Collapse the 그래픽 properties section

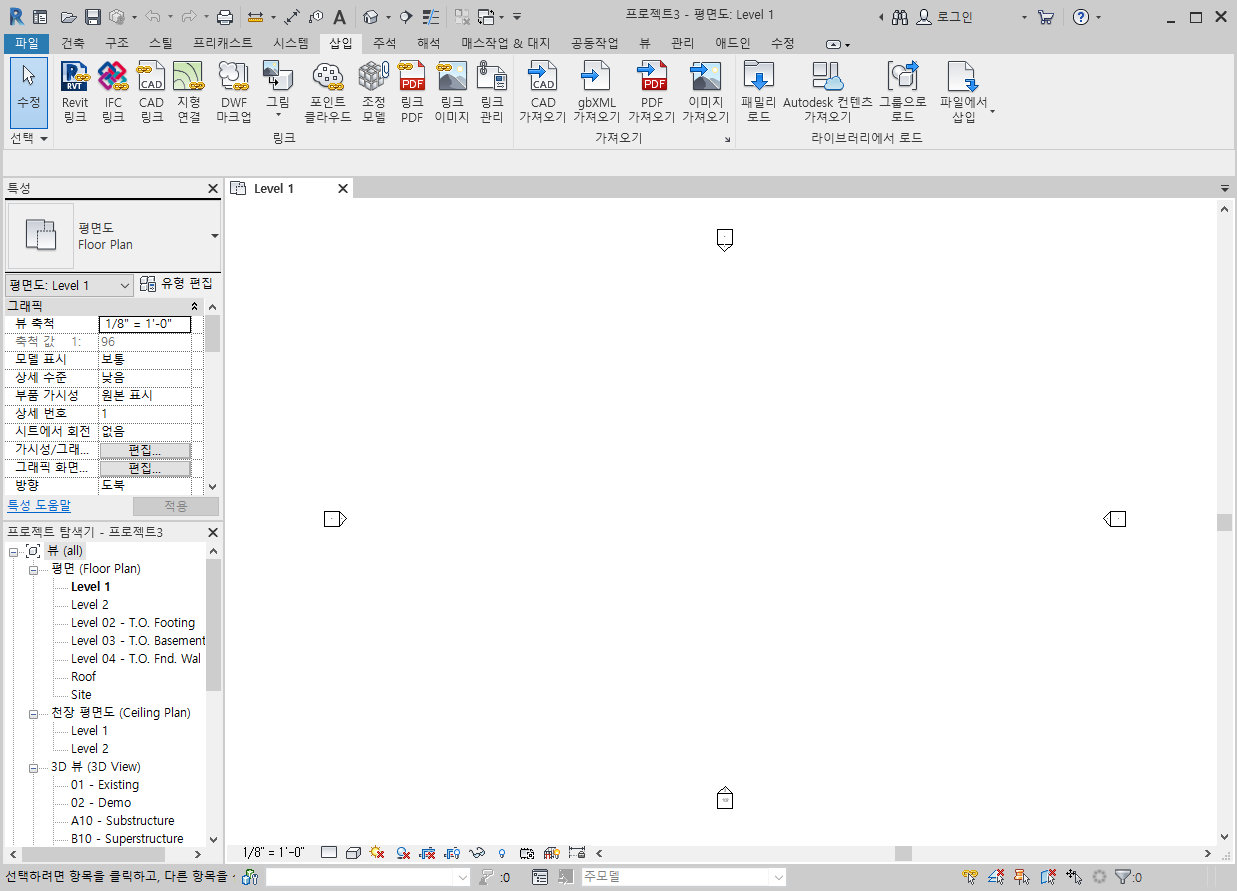[x=195, y=305]
